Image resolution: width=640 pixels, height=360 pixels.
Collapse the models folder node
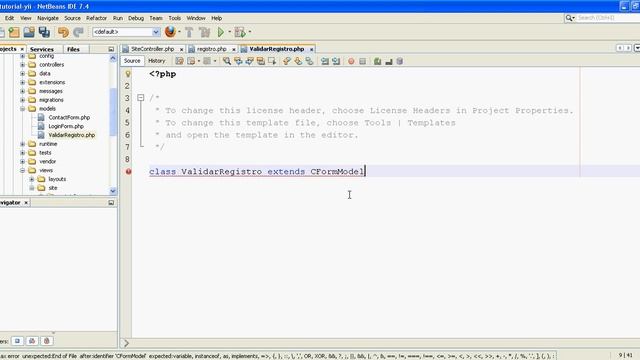click(x=22, y=109)
